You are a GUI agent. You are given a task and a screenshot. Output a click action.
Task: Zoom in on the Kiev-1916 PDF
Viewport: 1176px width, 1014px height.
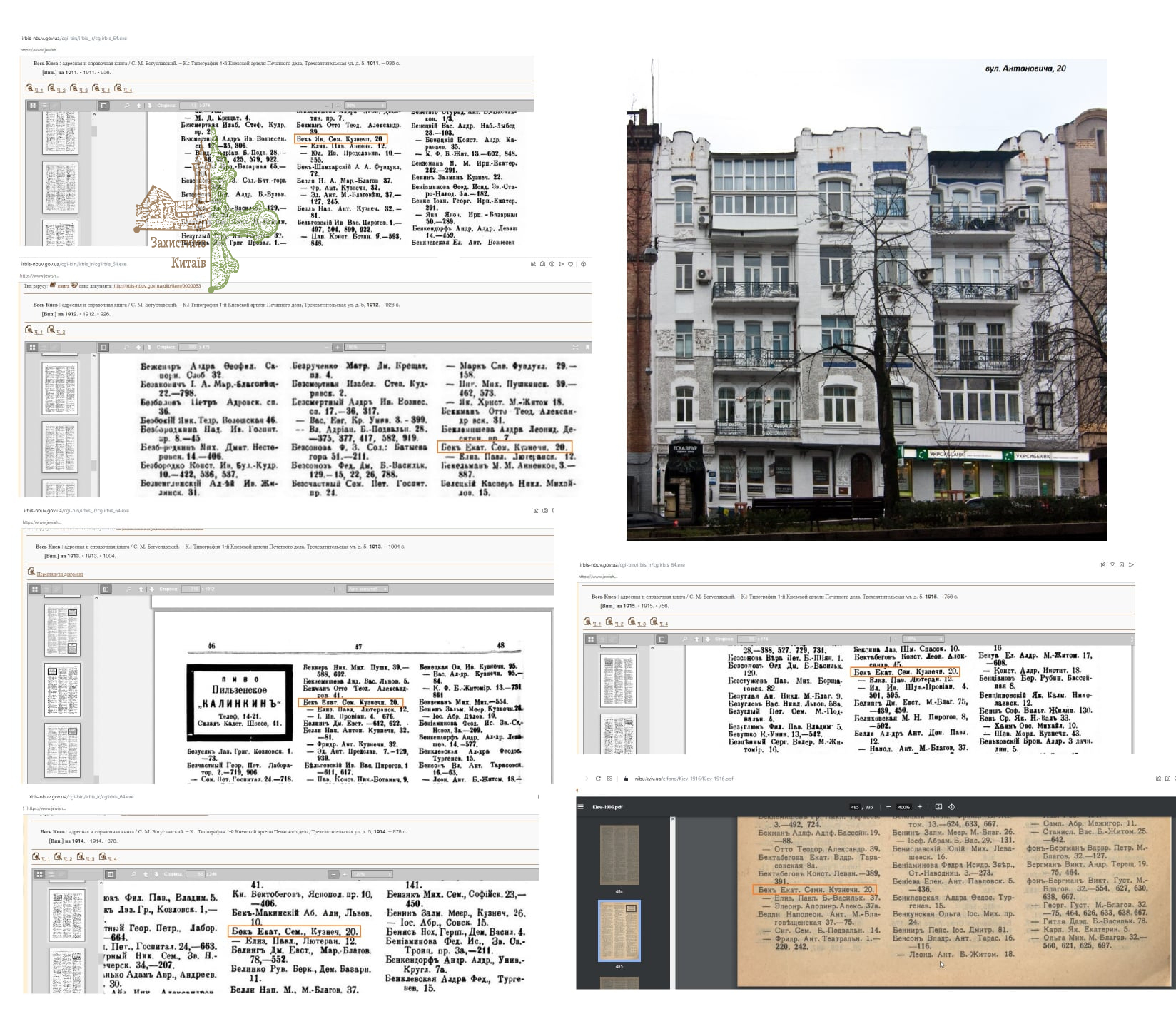919,807
